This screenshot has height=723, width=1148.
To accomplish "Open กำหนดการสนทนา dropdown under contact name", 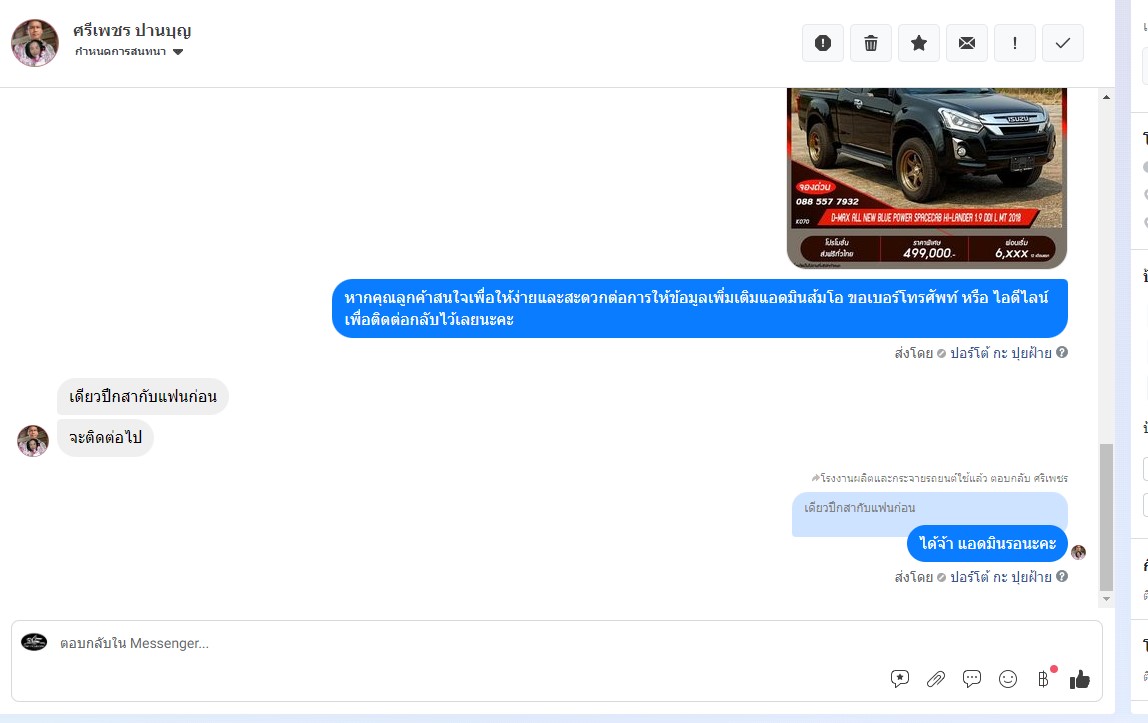I will point(129,52).
